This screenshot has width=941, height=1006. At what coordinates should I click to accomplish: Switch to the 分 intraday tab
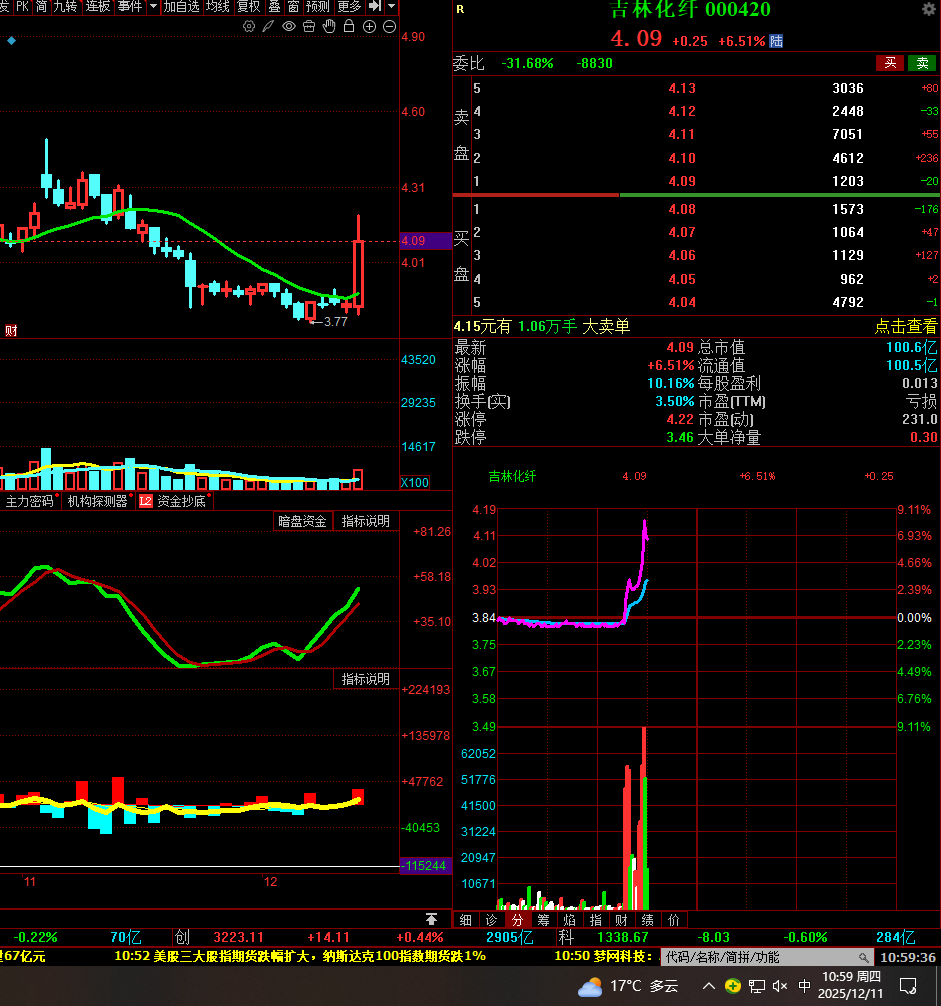point(518,920)
